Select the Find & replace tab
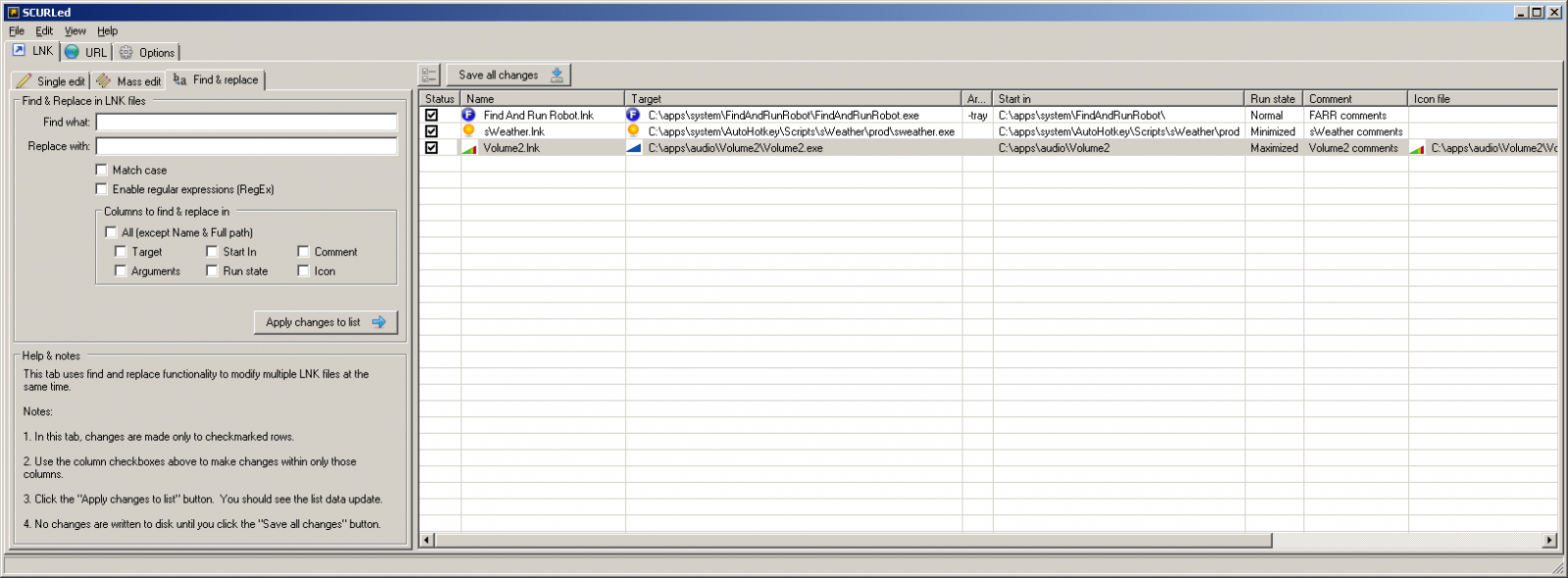The height and width of the screenshot is (578, 1568). pyautogui.click(x=217, y=79)
